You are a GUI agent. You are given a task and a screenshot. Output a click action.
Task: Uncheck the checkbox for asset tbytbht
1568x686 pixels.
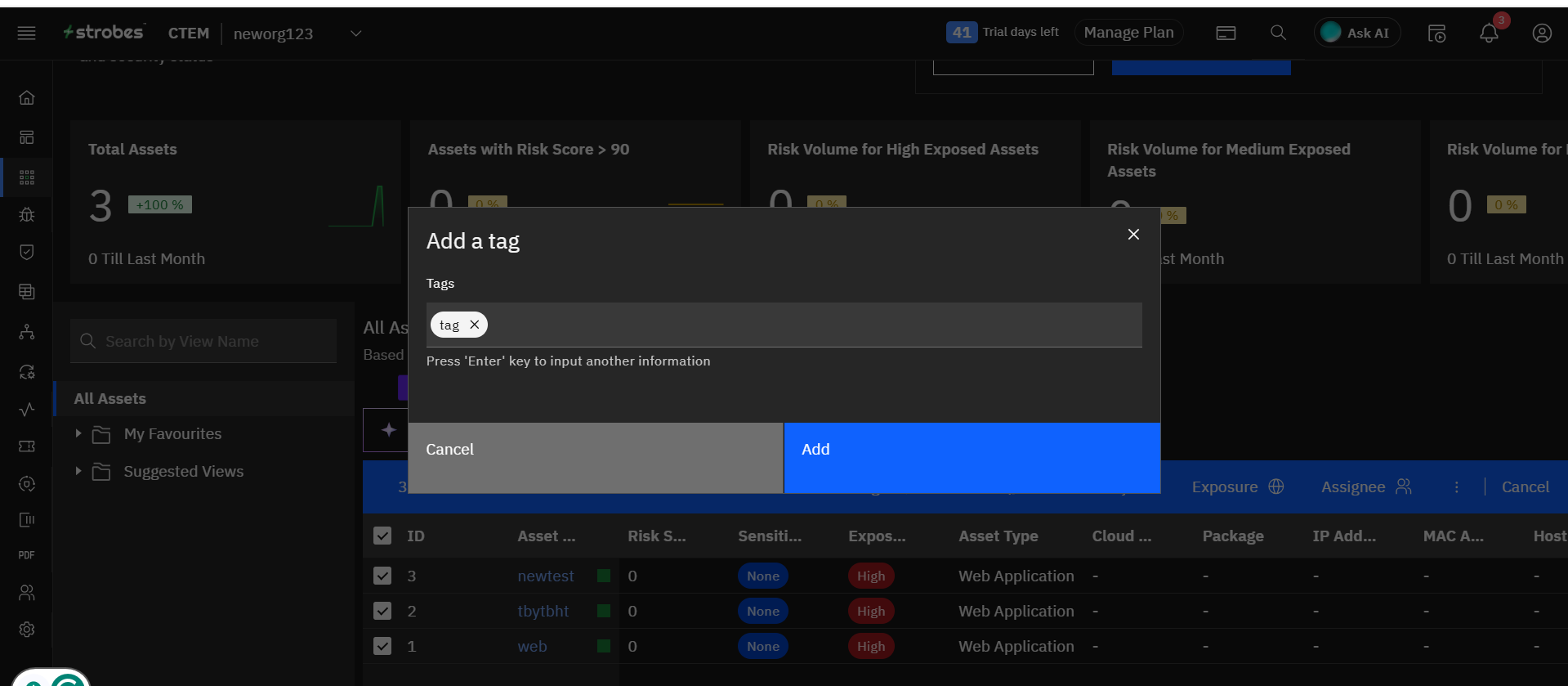click(382, 611)
